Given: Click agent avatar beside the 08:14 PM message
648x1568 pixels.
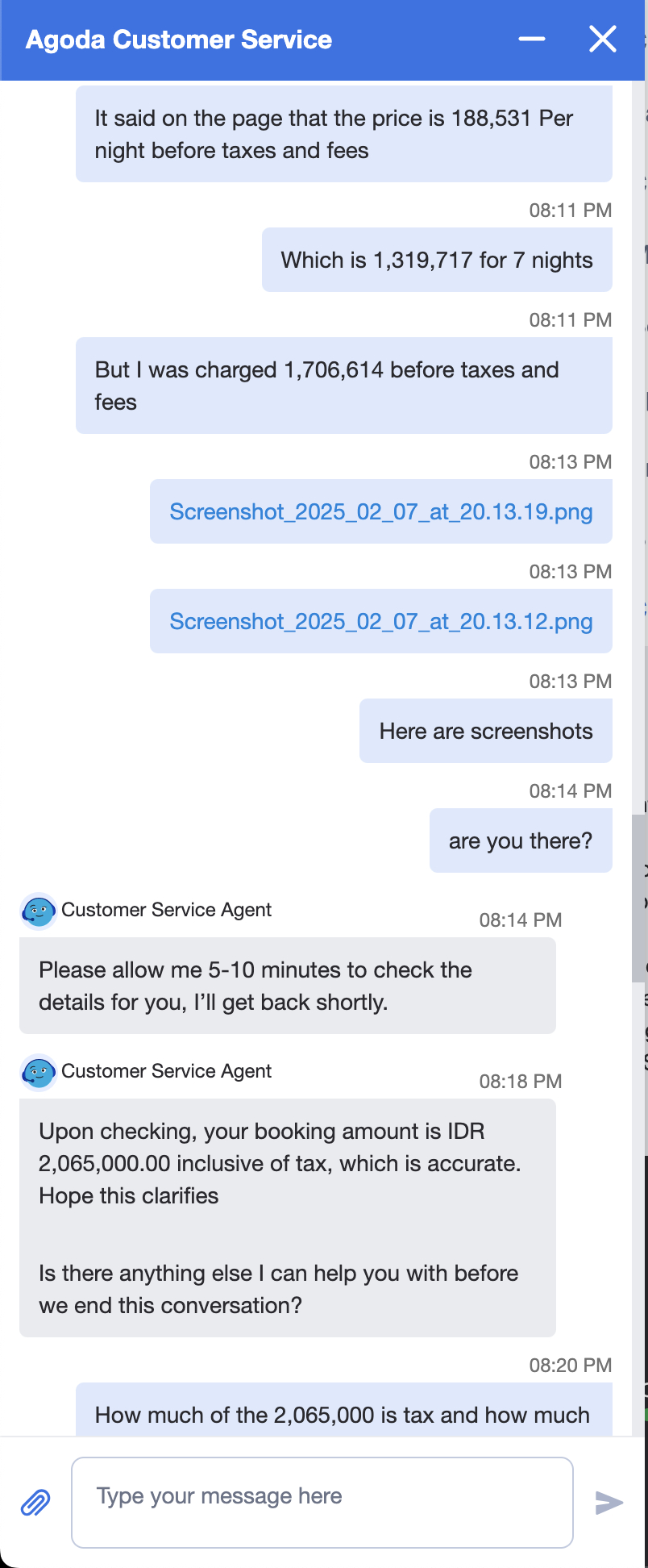Looking at the screenshot, I should click(x=38, y=911).
